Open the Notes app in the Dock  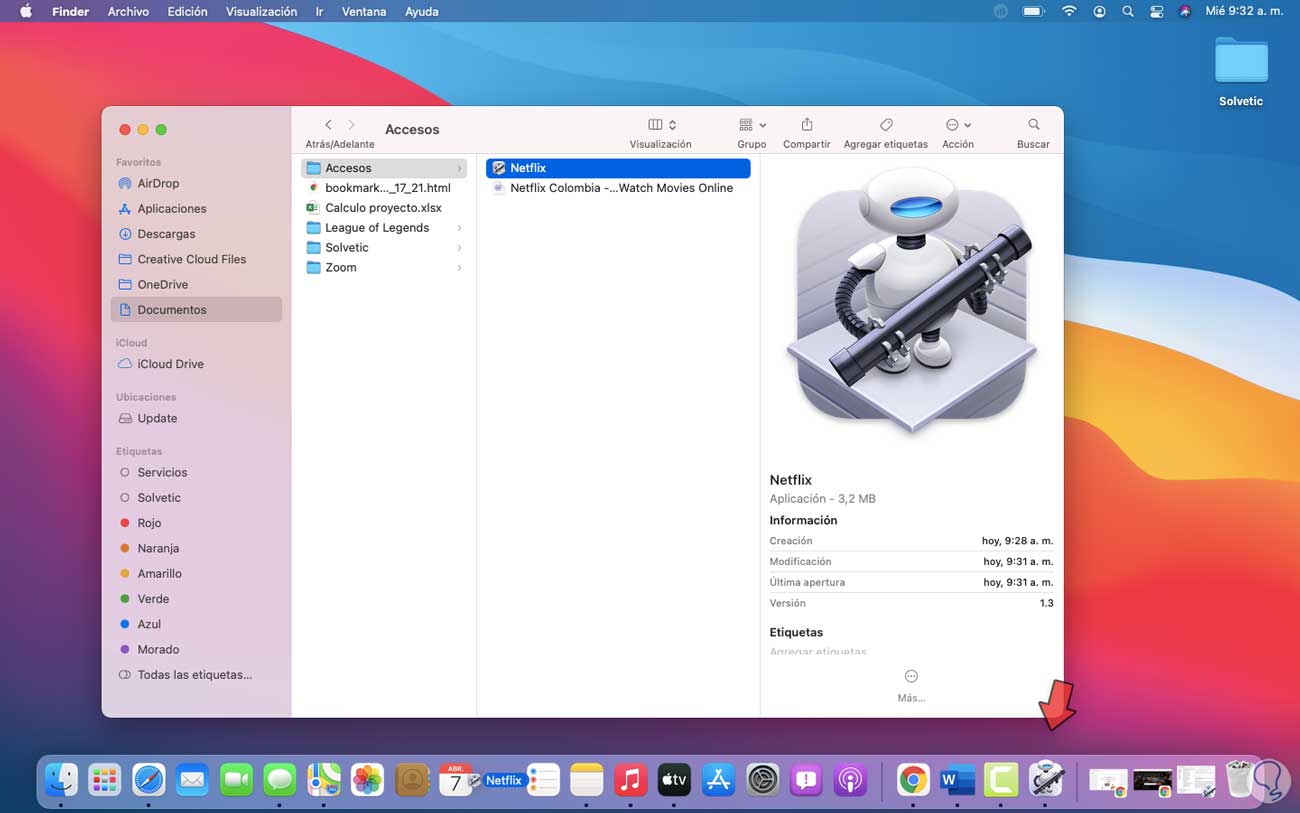pyautogui.click(x=587, y=779)
